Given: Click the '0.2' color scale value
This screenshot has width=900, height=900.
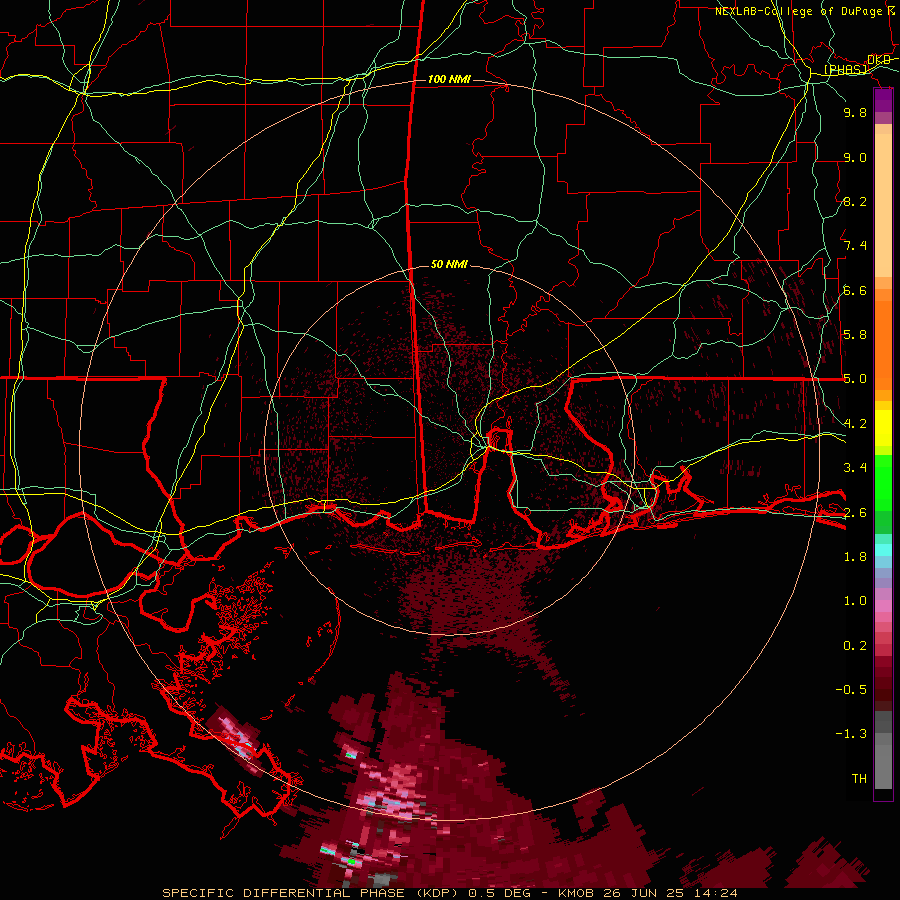Looking at the screenshot, I should (855, 646).
